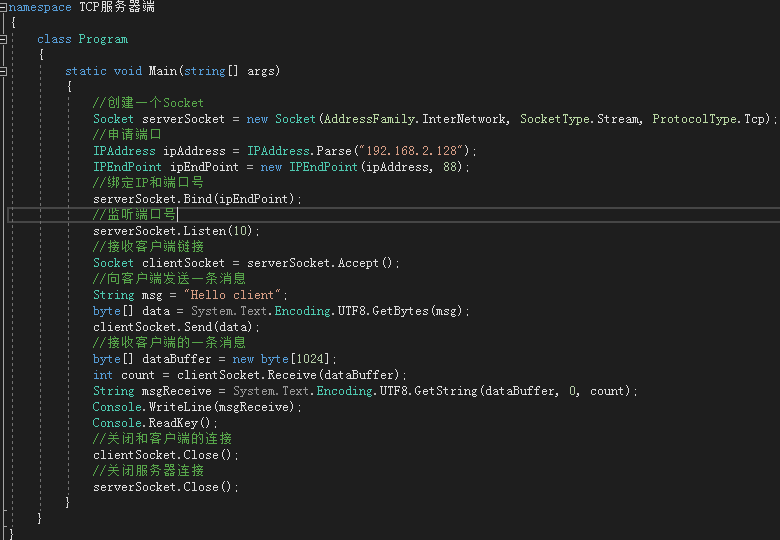The height and width of the screenshot is (540, 780).
Task: Select ProtocolType.Tcp argument
Action: (x=708, y=119)
